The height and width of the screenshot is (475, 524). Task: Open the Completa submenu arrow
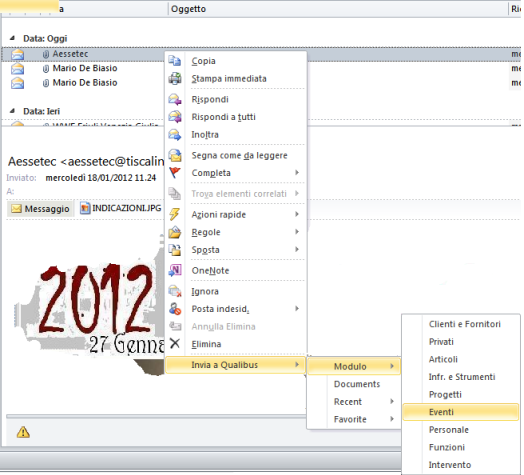[x=297, y=172]
